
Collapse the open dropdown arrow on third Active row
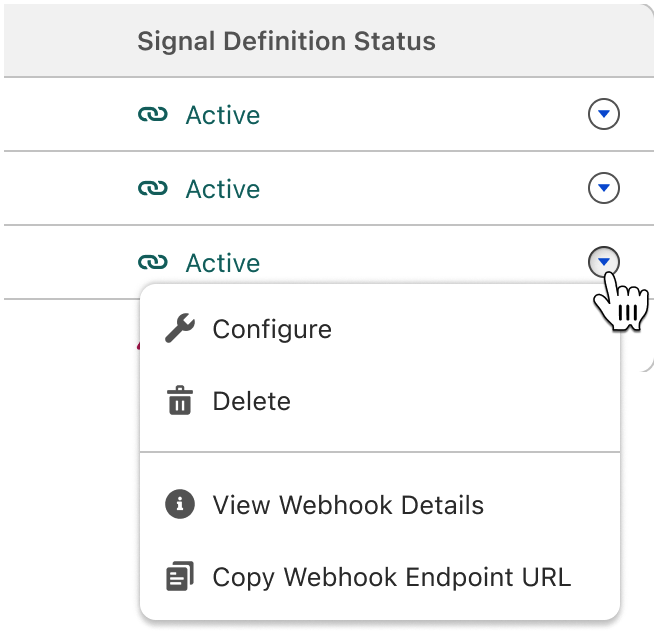click(x=604, y=262)
